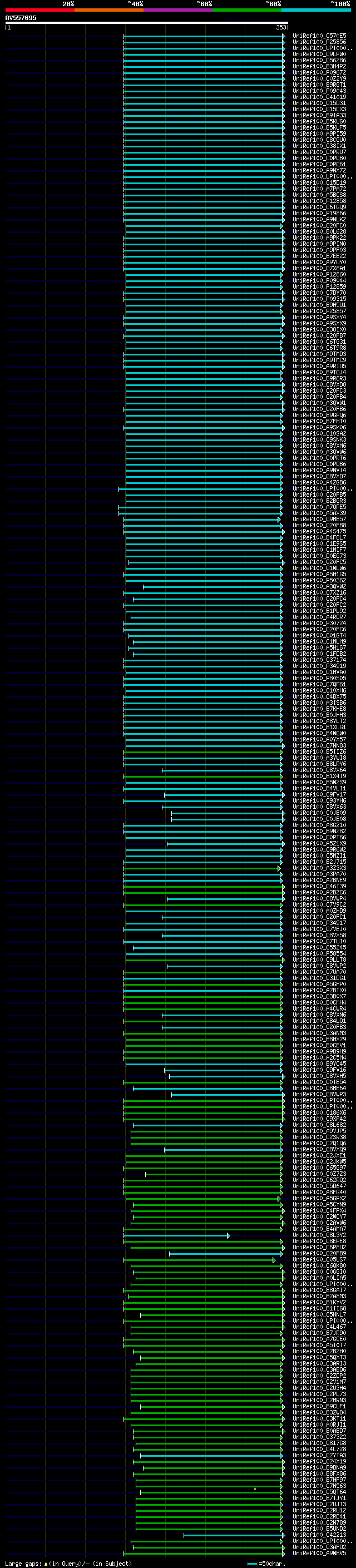The image size is (356, 1568).
Task: Click the UniRef100_B5KUG0 label
Action: tap(319, 121)
